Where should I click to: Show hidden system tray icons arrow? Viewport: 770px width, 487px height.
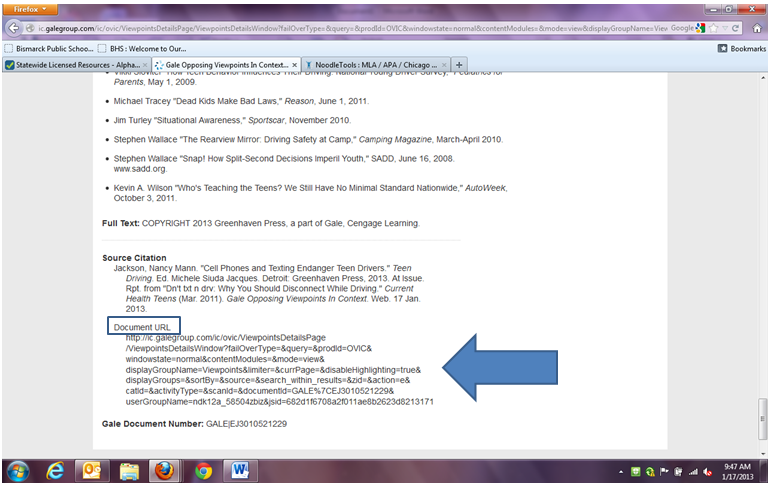[x=621, y=472]
